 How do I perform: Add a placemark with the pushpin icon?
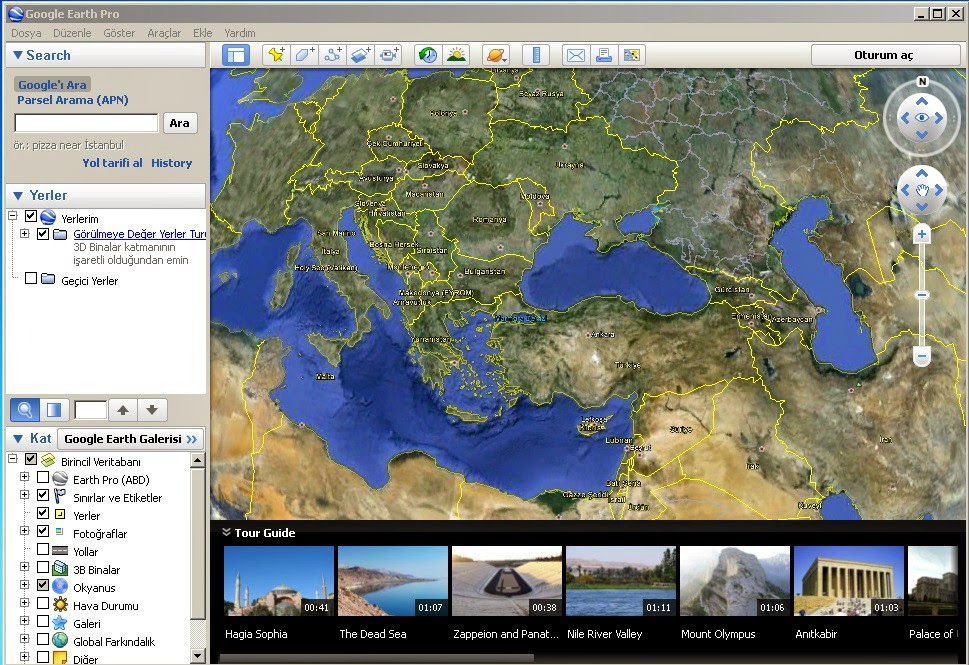(276, 55)
